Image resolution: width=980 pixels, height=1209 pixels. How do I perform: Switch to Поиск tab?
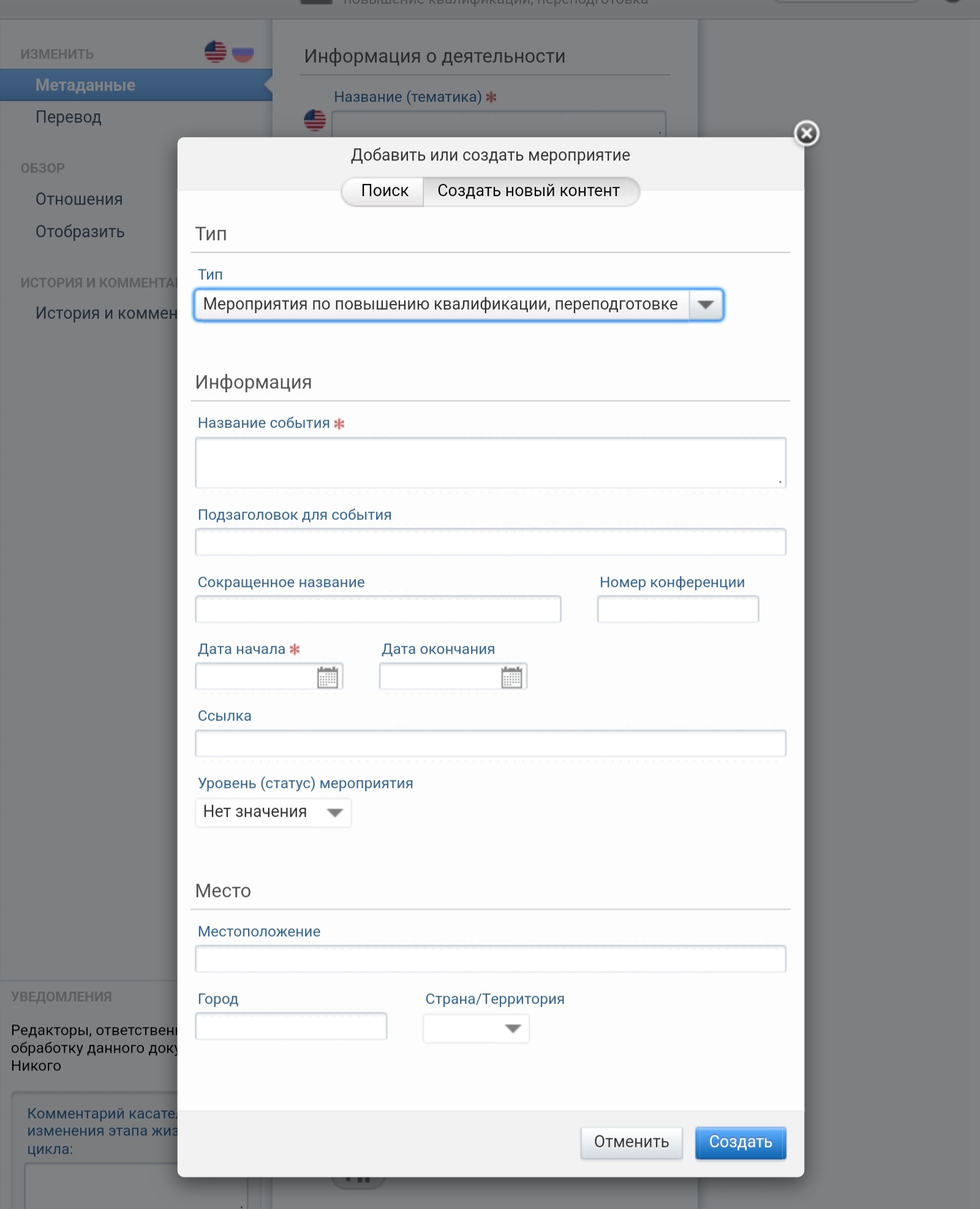coord(384,191)
